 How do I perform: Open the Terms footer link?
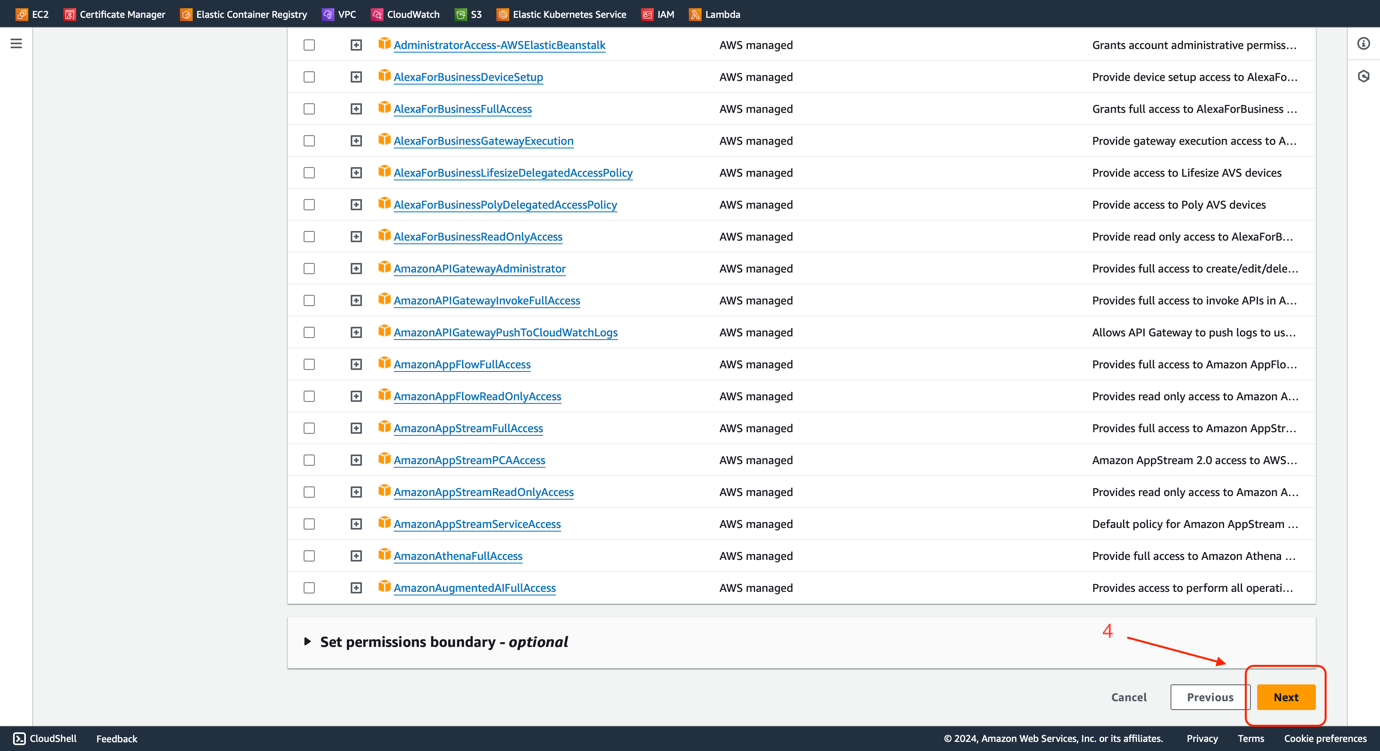click(x=1251, y=739)
